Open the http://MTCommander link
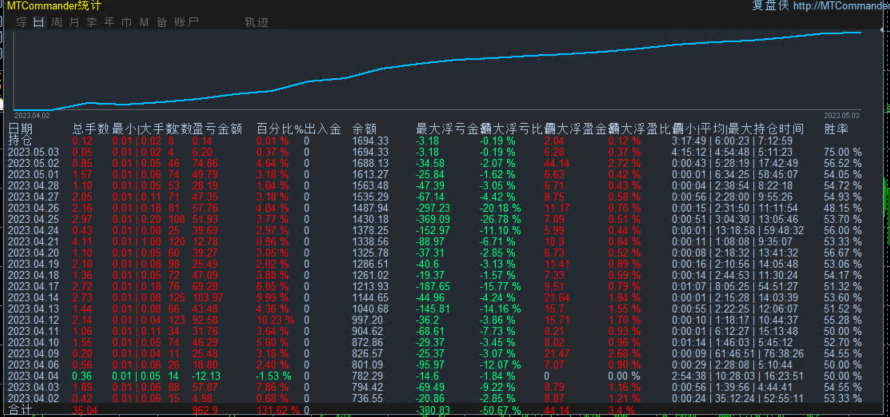Viewport: 890px width, 417px height. coord(841,6)
